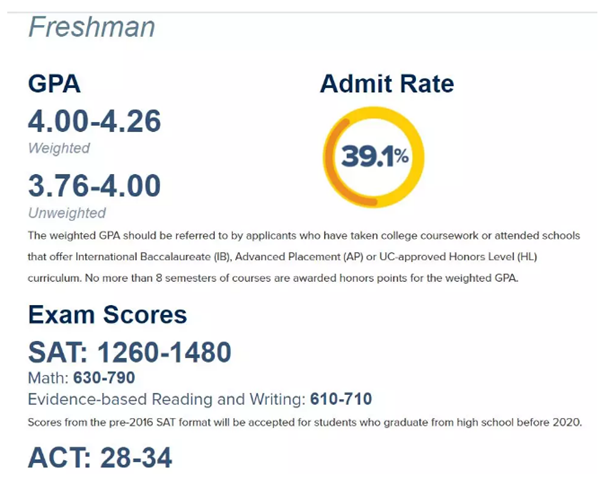Select the SAT: 1260-1480 score range

coord(130,352)
